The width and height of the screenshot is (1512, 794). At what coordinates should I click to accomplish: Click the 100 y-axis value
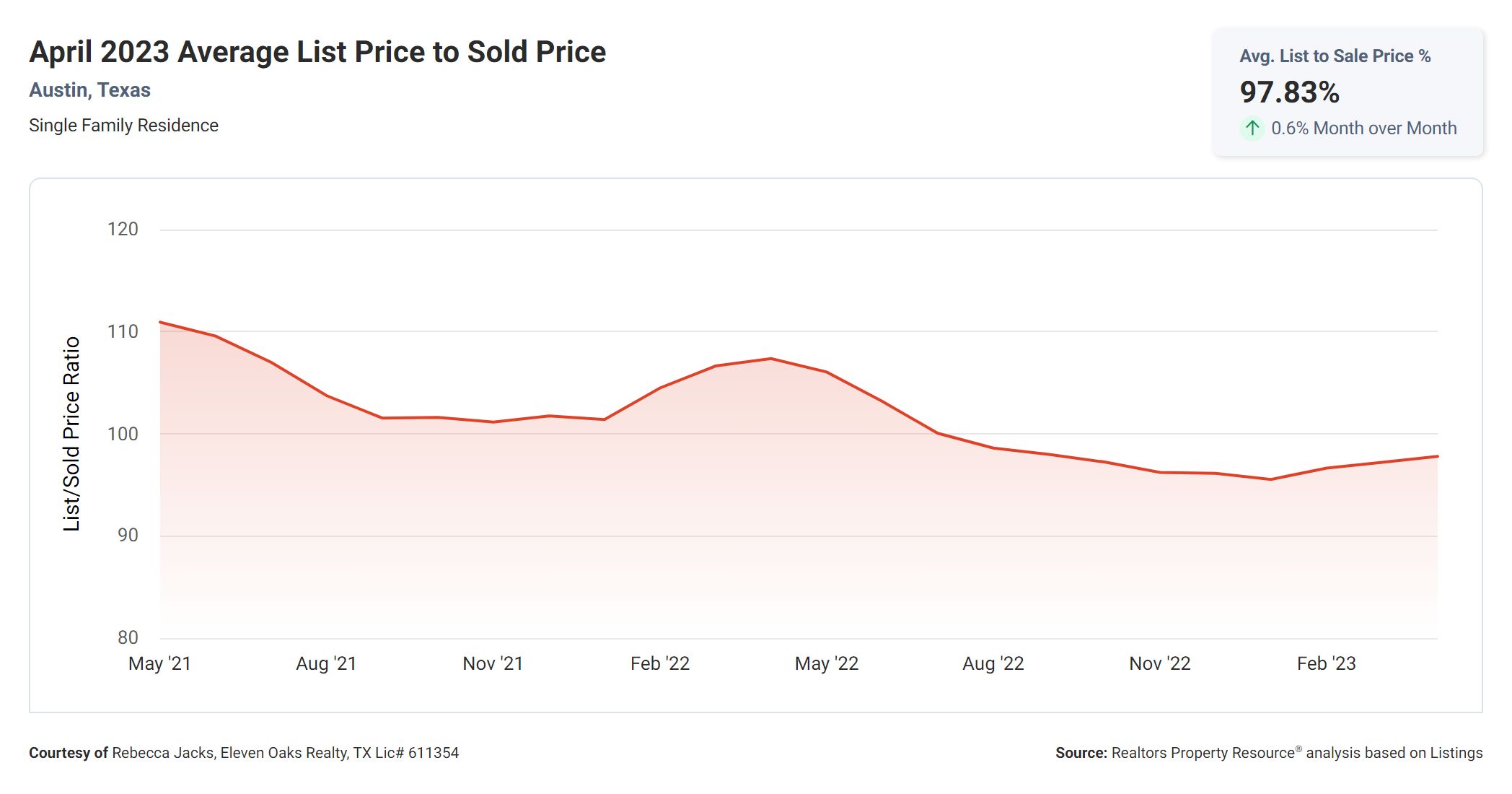tap(123, 434)
